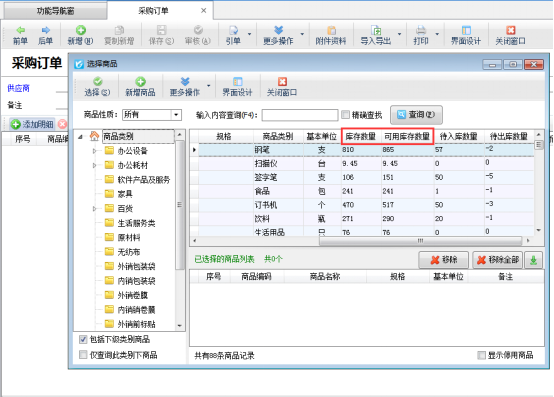Click the green download arrow beside 移除全部
The width and height of the screenshot is (554, 397).
(x=534, y=260)
